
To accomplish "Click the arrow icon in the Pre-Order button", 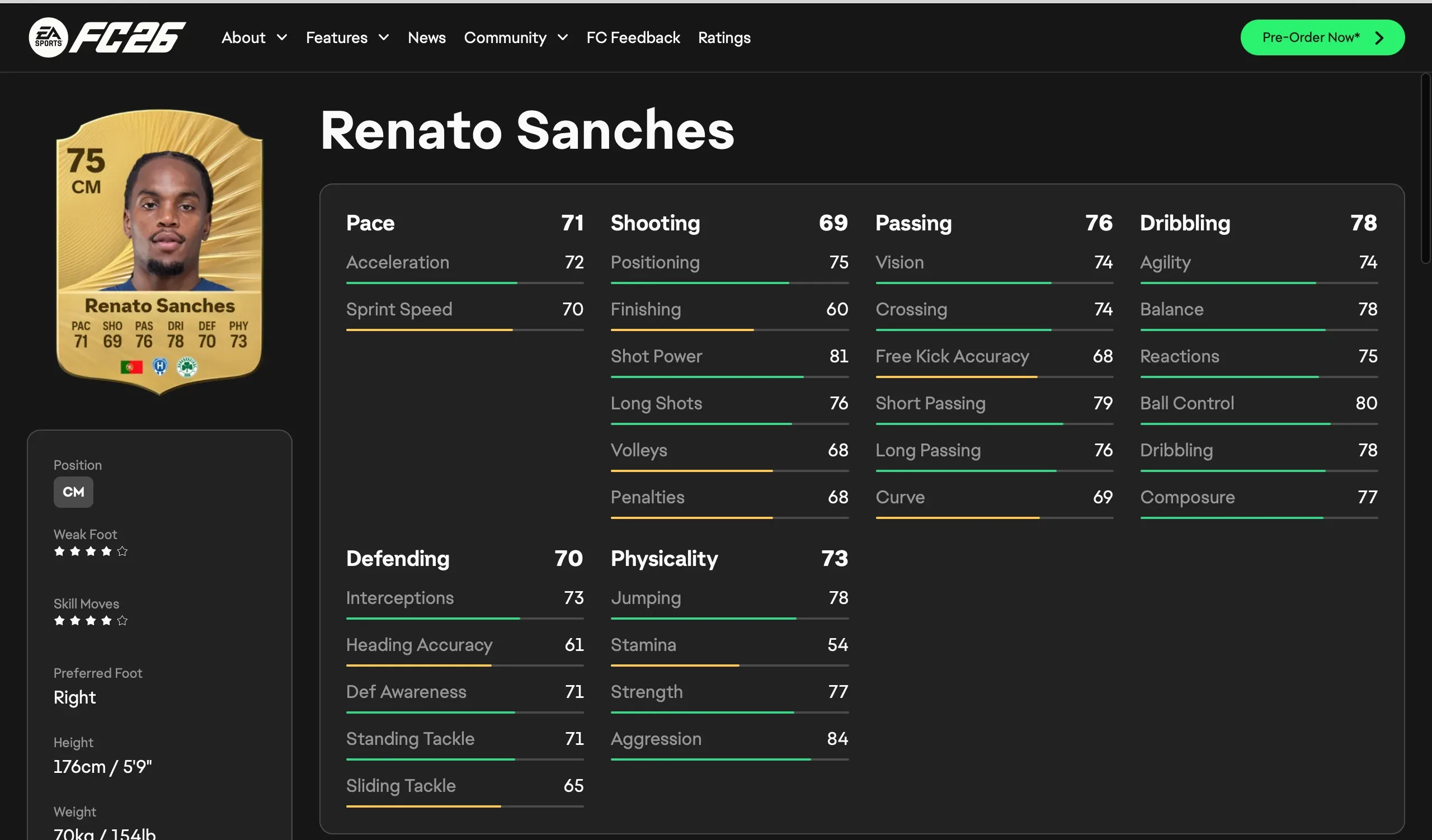I will click(1379, 37).
